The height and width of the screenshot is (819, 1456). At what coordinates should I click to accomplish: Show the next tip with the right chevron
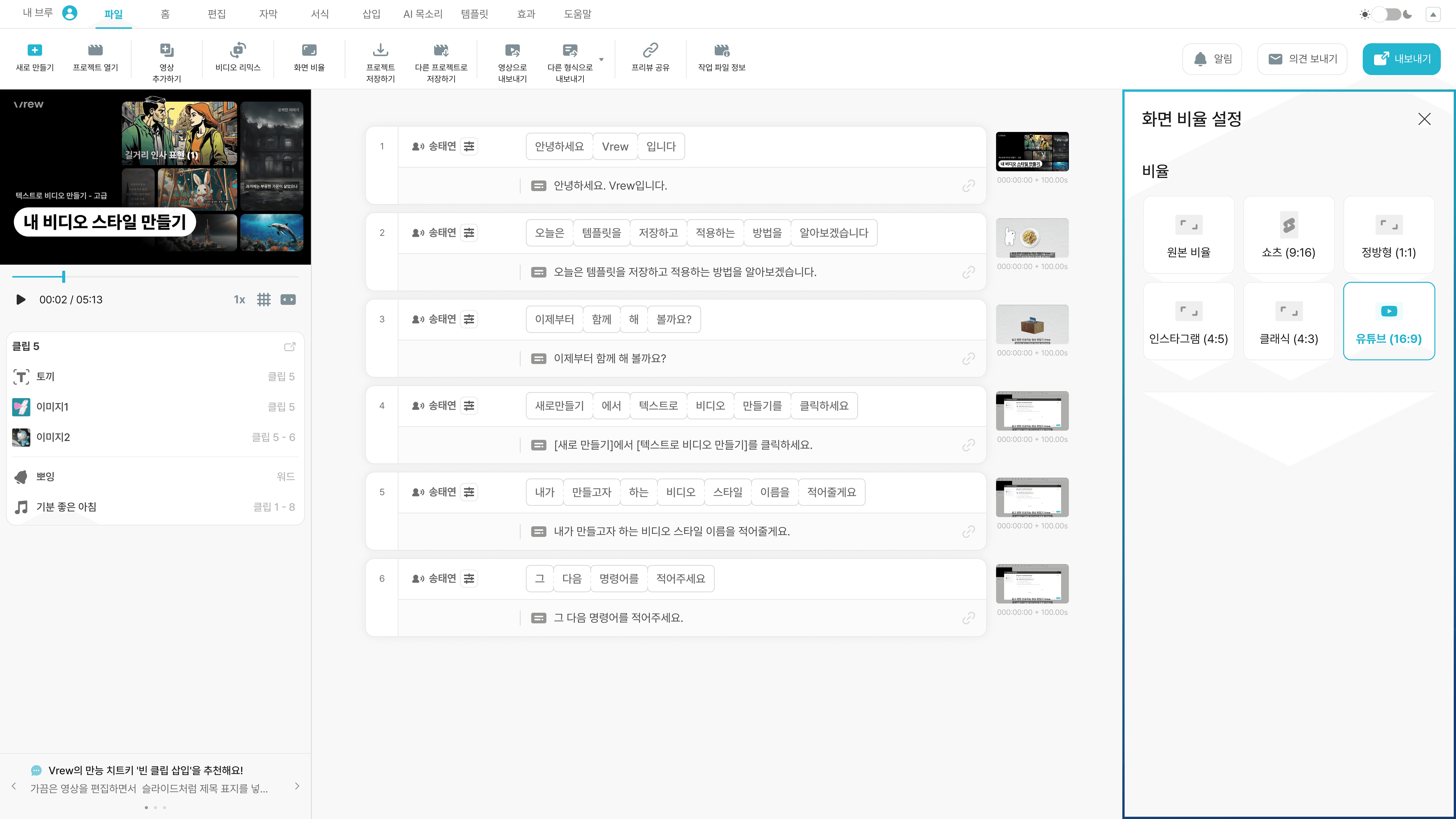click(x=297, y=786)
